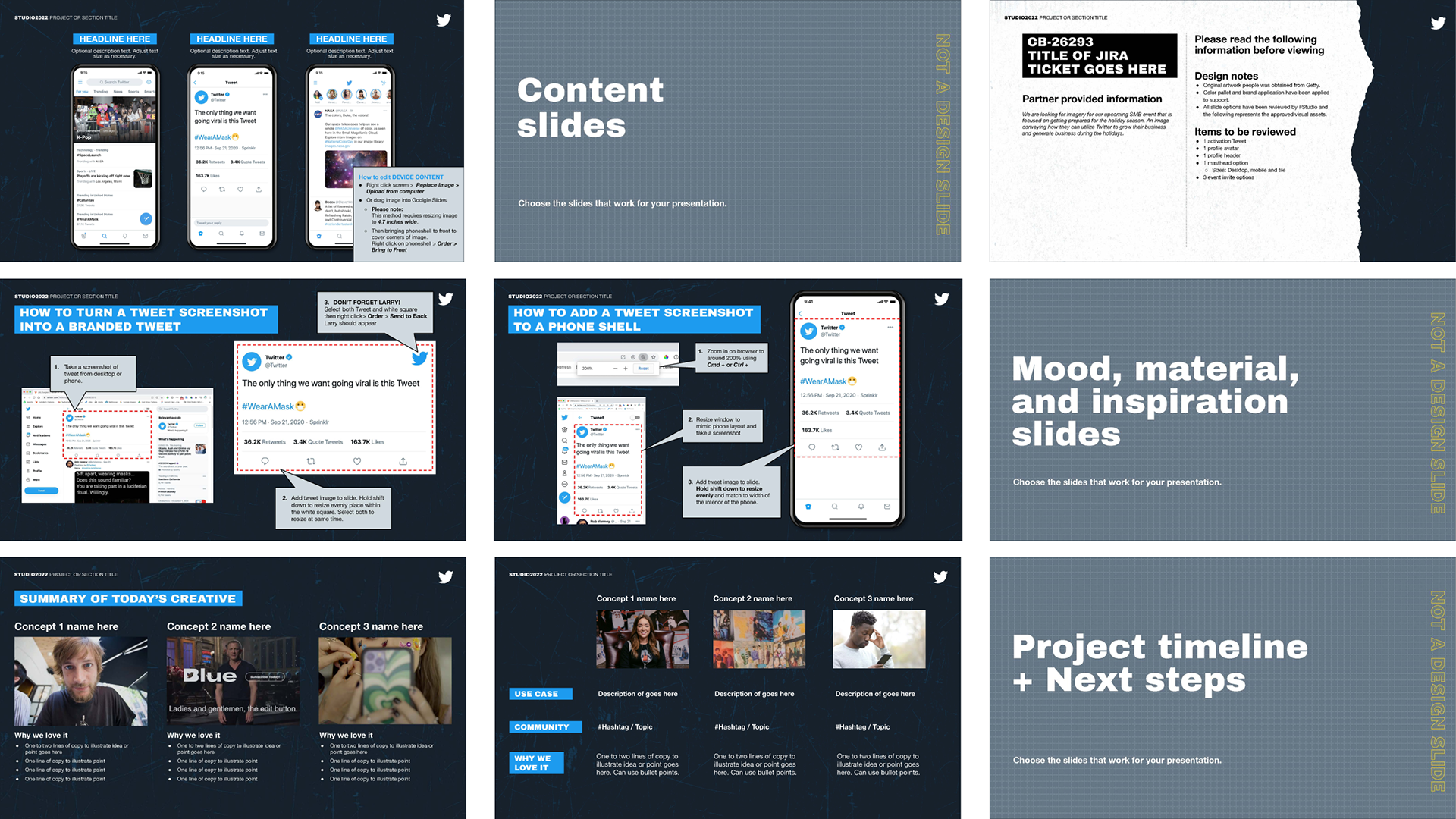Click the 'Blue' Concept 2 image
The height and width of the screenshot is (819, 1456).
click(x=233, y=680)
